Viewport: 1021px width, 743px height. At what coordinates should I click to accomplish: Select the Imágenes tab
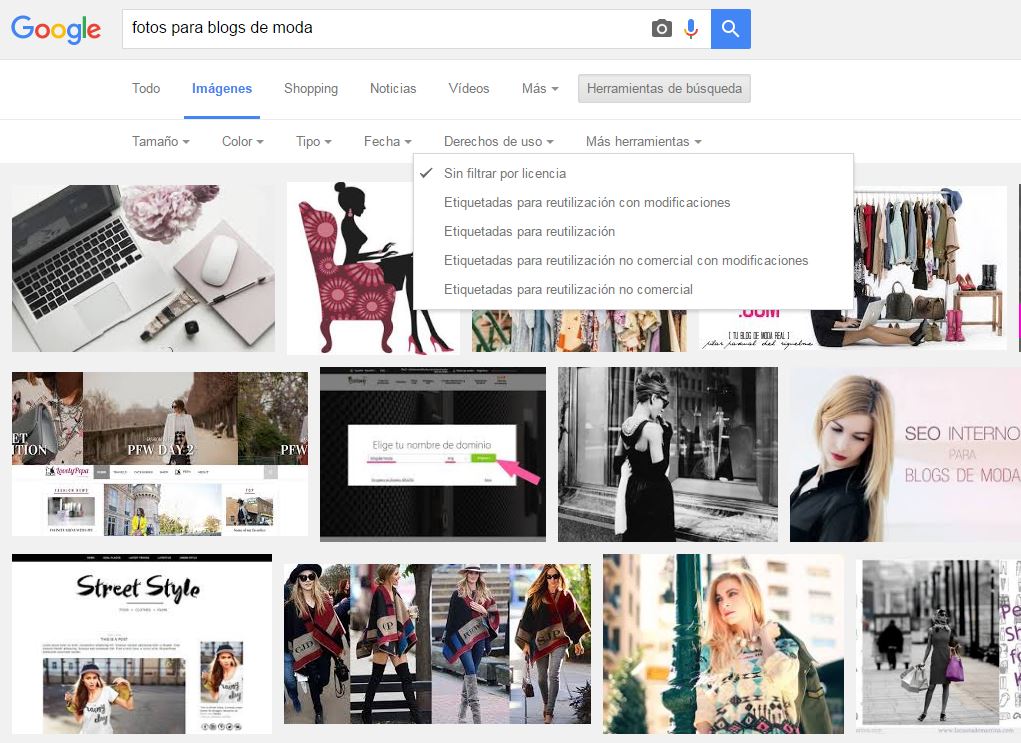click(222, 89)
